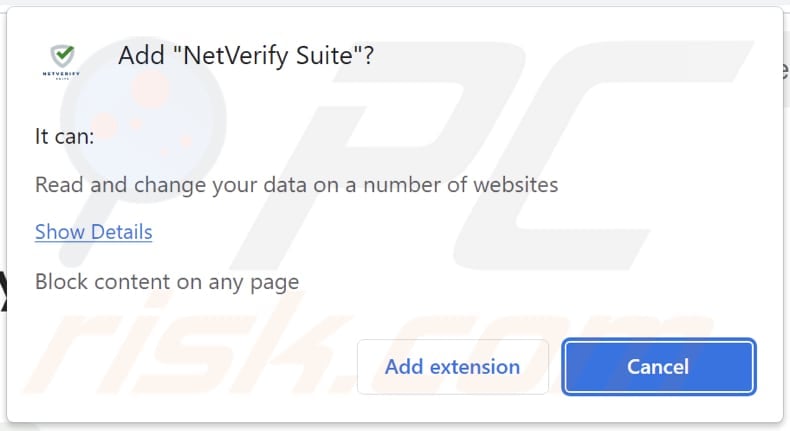Image resolution: width=790 pixels, height=431 pixels.
Task: Open the Show Details link
Action: [93, 232]
